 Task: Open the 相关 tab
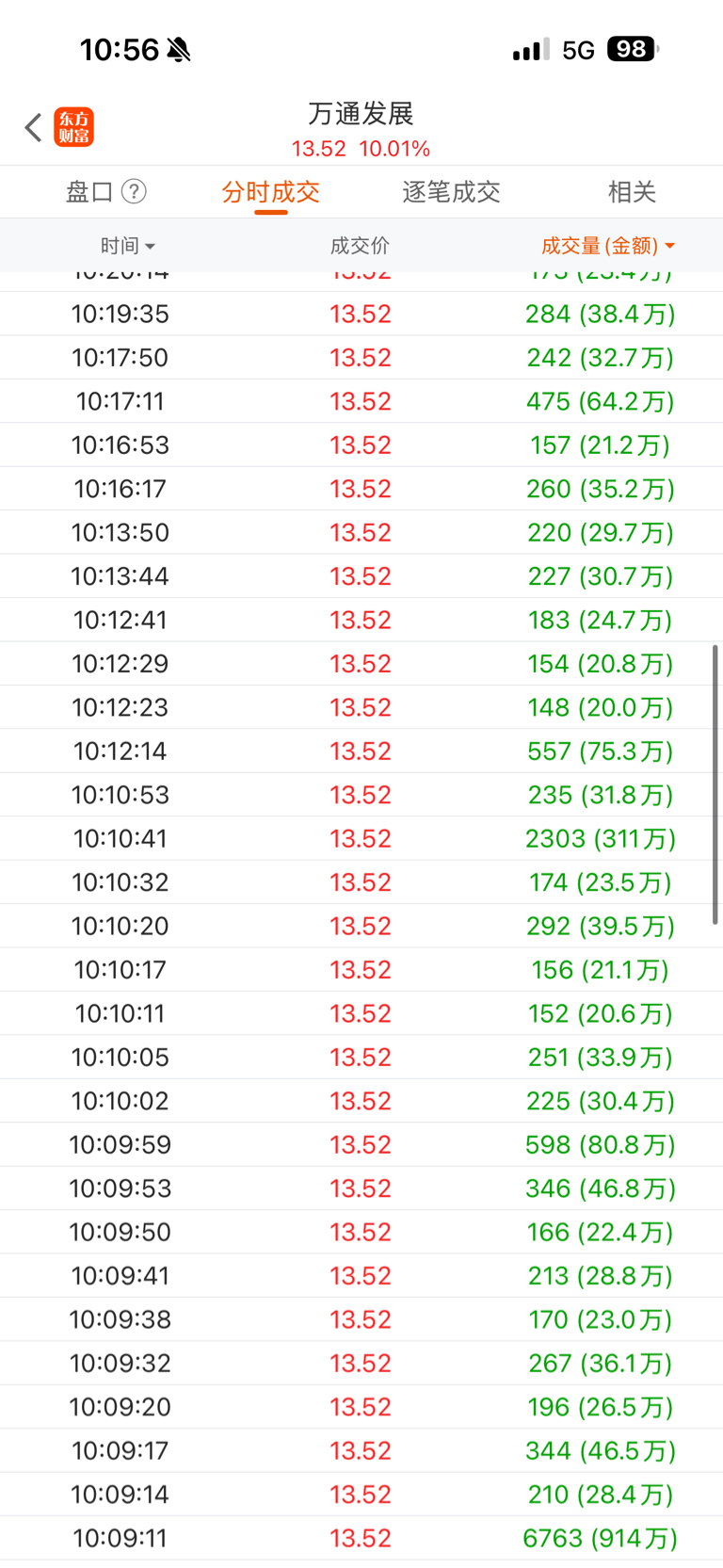632,192
